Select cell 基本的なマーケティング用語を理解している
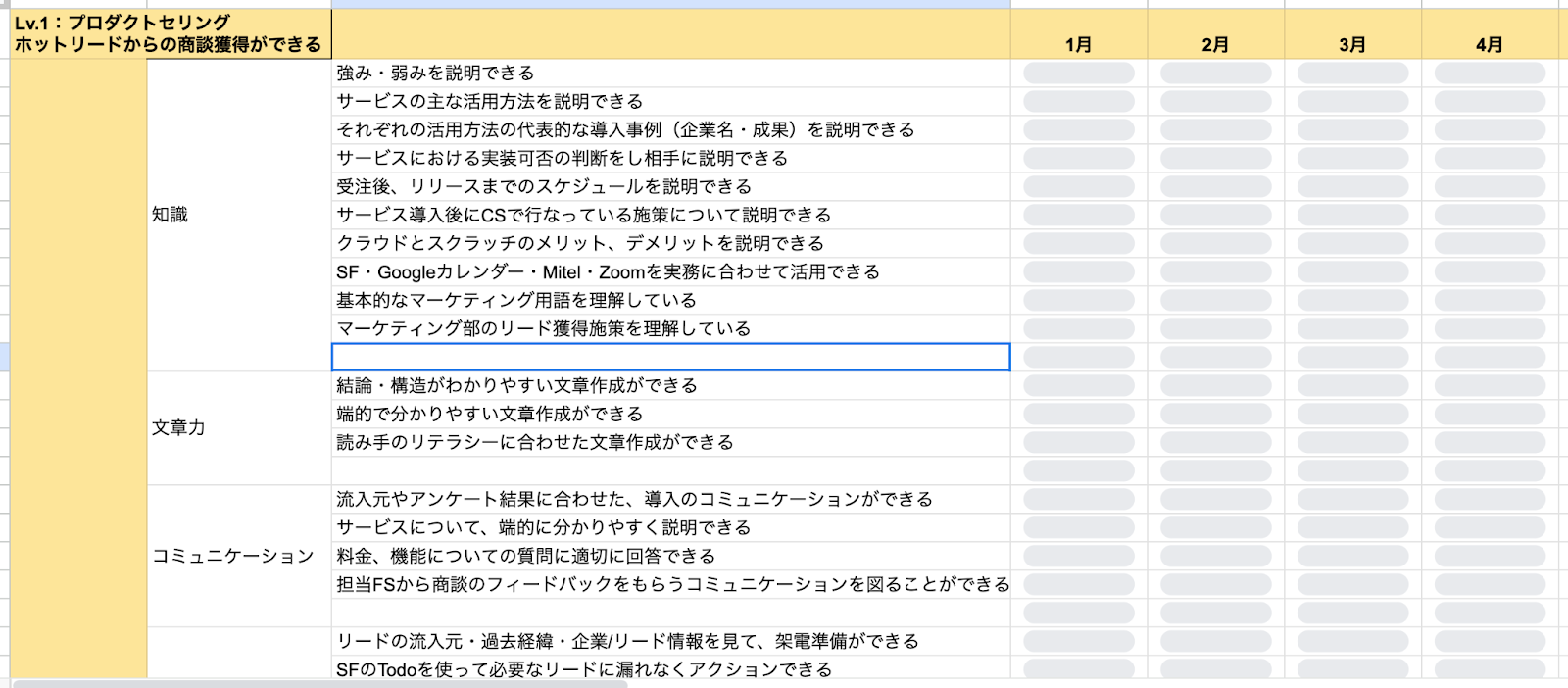The width and height of the screenshot is (1568, 688). pos(671,301)
